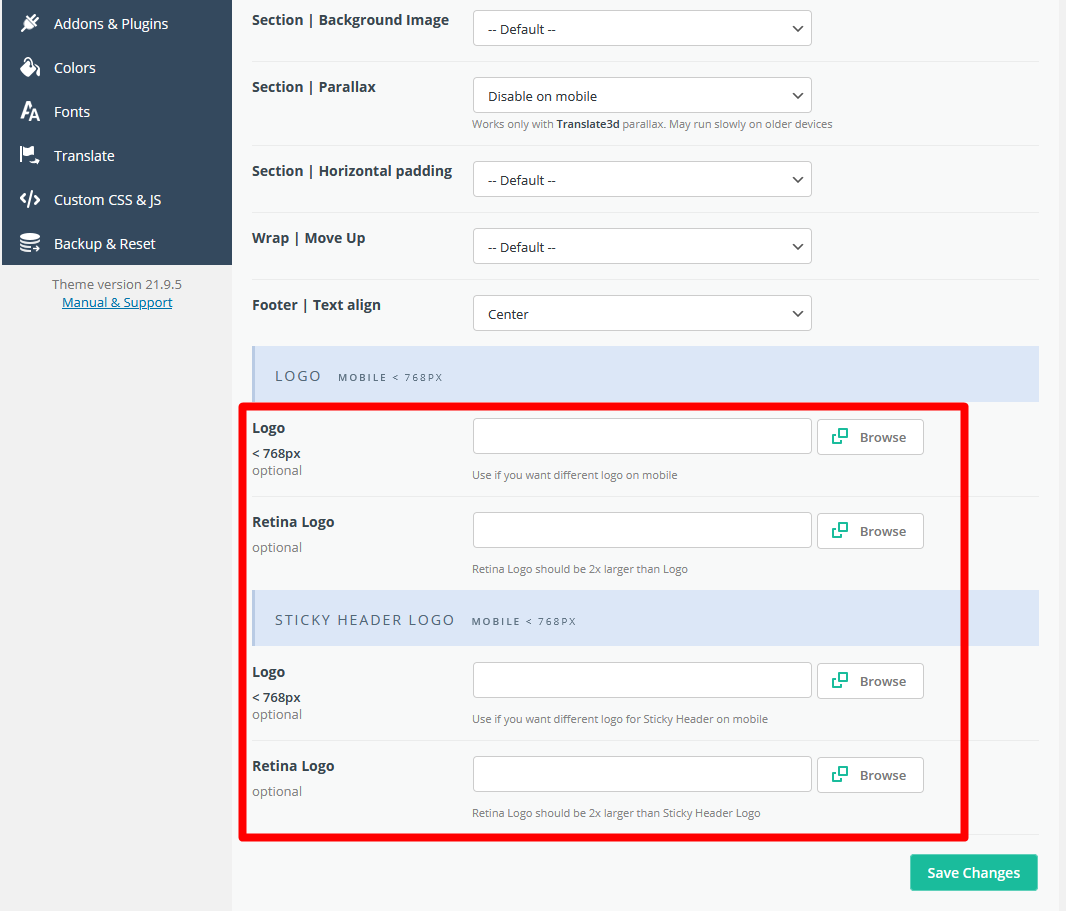The image size is (1066, 911).
Task: Click 'Footer | Text align' label
Action: [x=316, y=305]
